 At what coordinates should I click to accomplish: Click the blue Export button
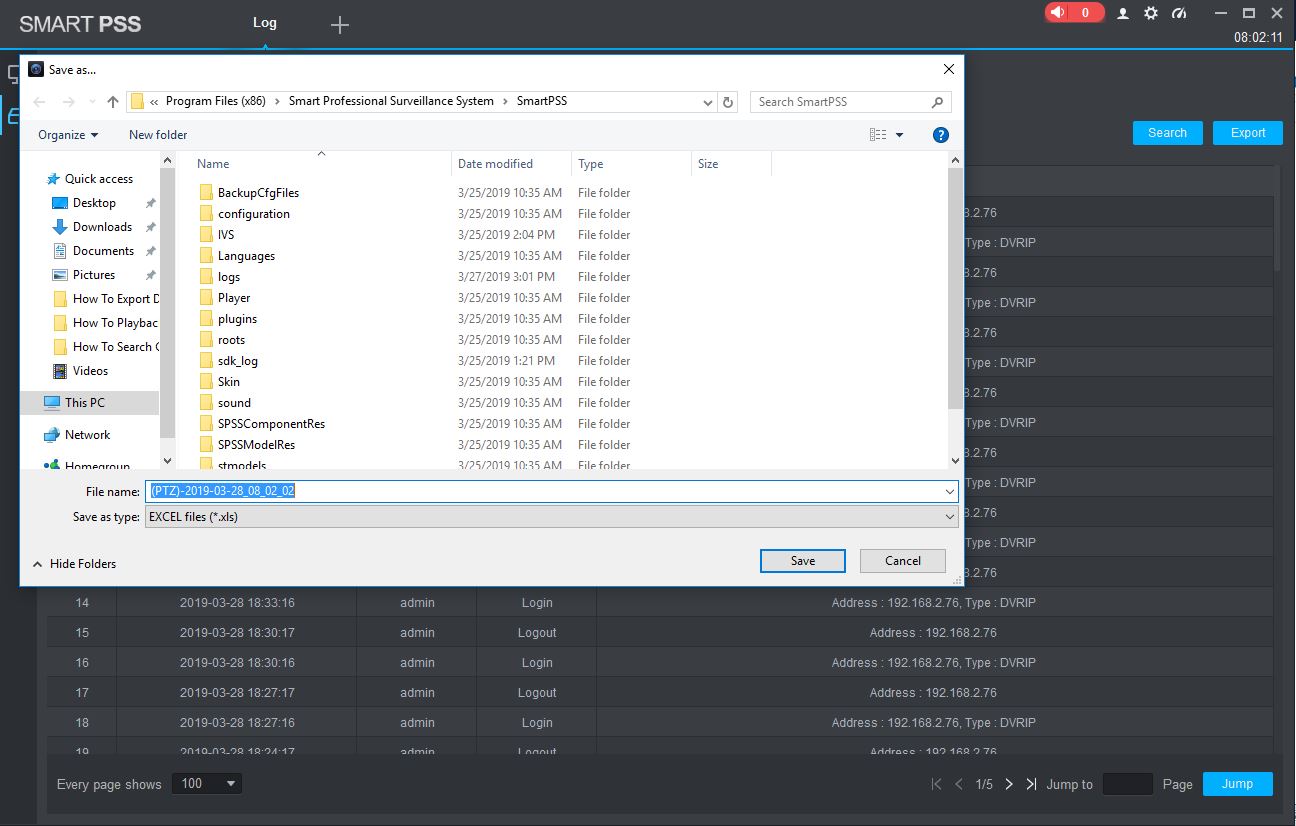pyautogui.click(x=1247, y=133)
